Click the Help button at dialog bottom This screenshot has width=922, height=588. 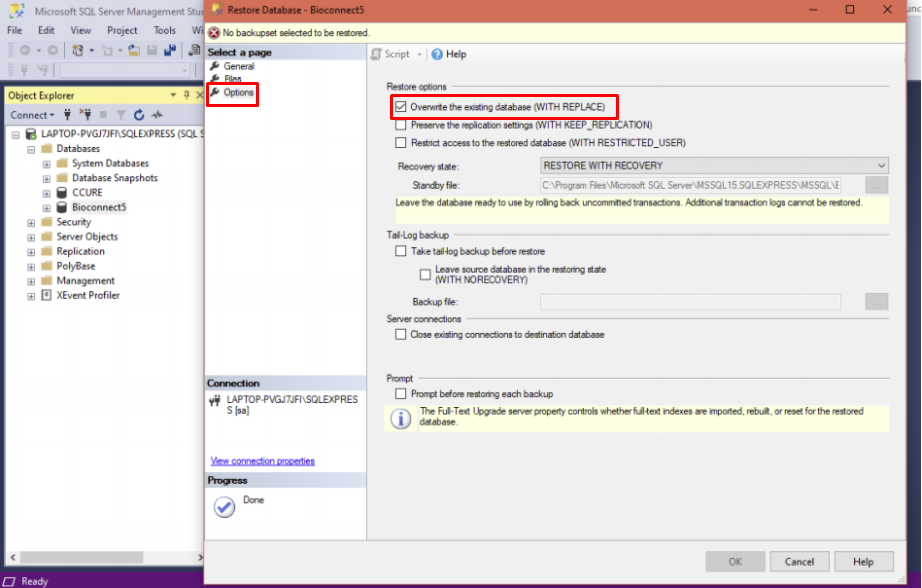[x=863, y=562]
